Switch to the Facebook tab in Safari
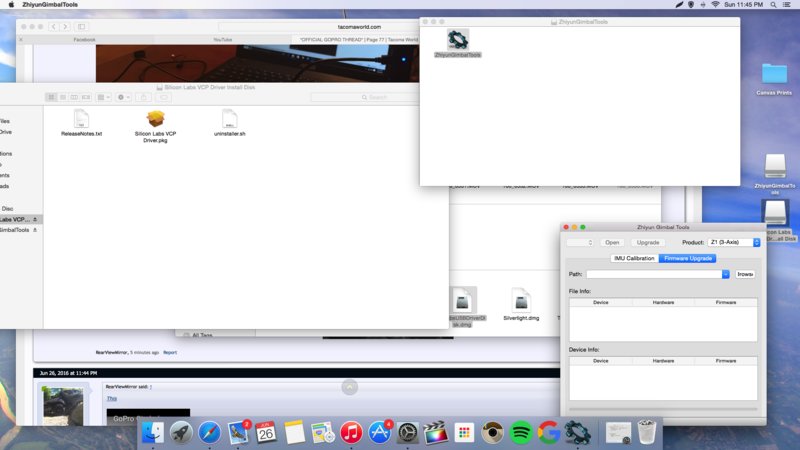This screenshot has width=800, height=450. click(85, 39)
